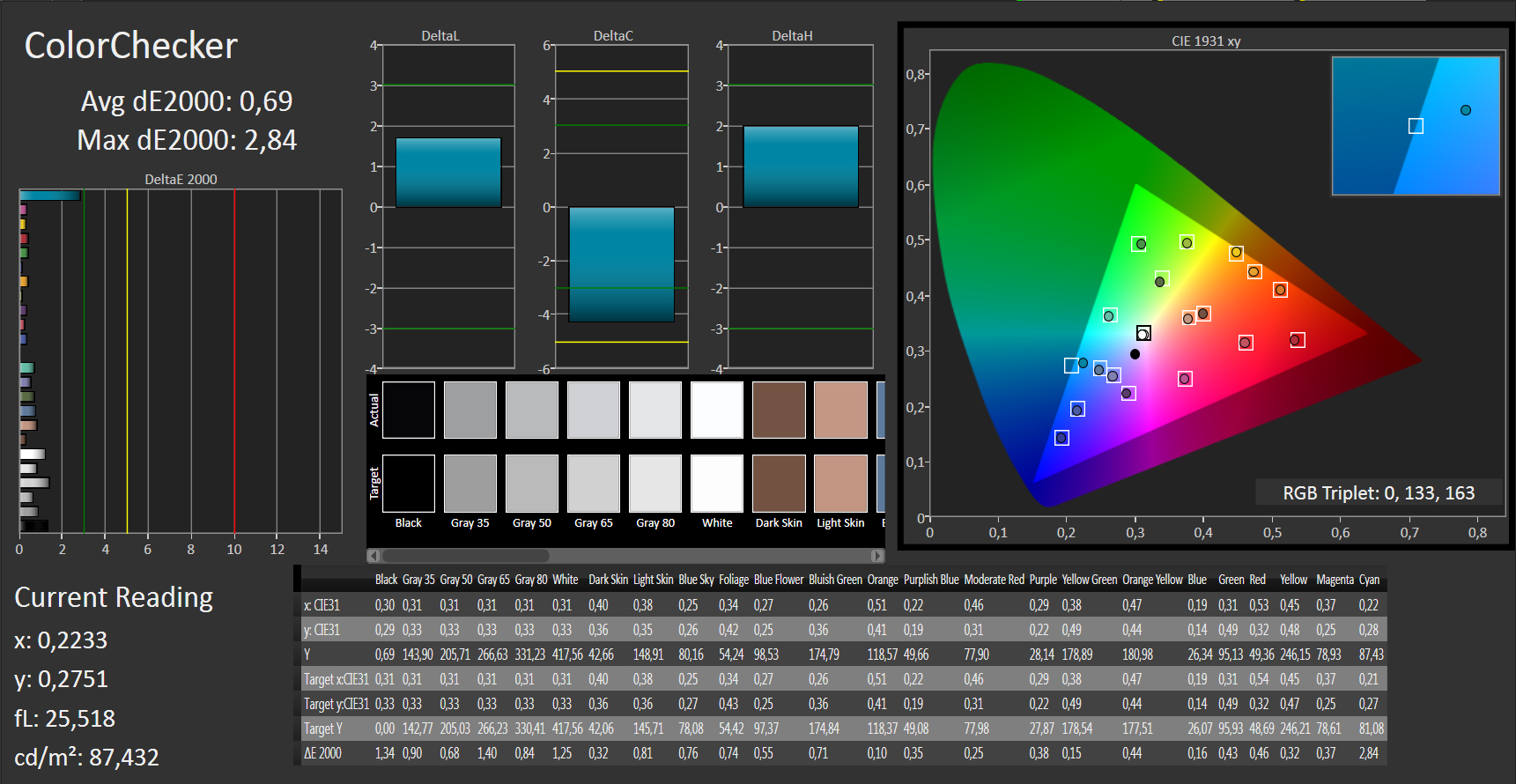Click the swatch strip's right scroll arrow
The image size is (1516, 784).
pyautogui.click(x=877, y=556)
